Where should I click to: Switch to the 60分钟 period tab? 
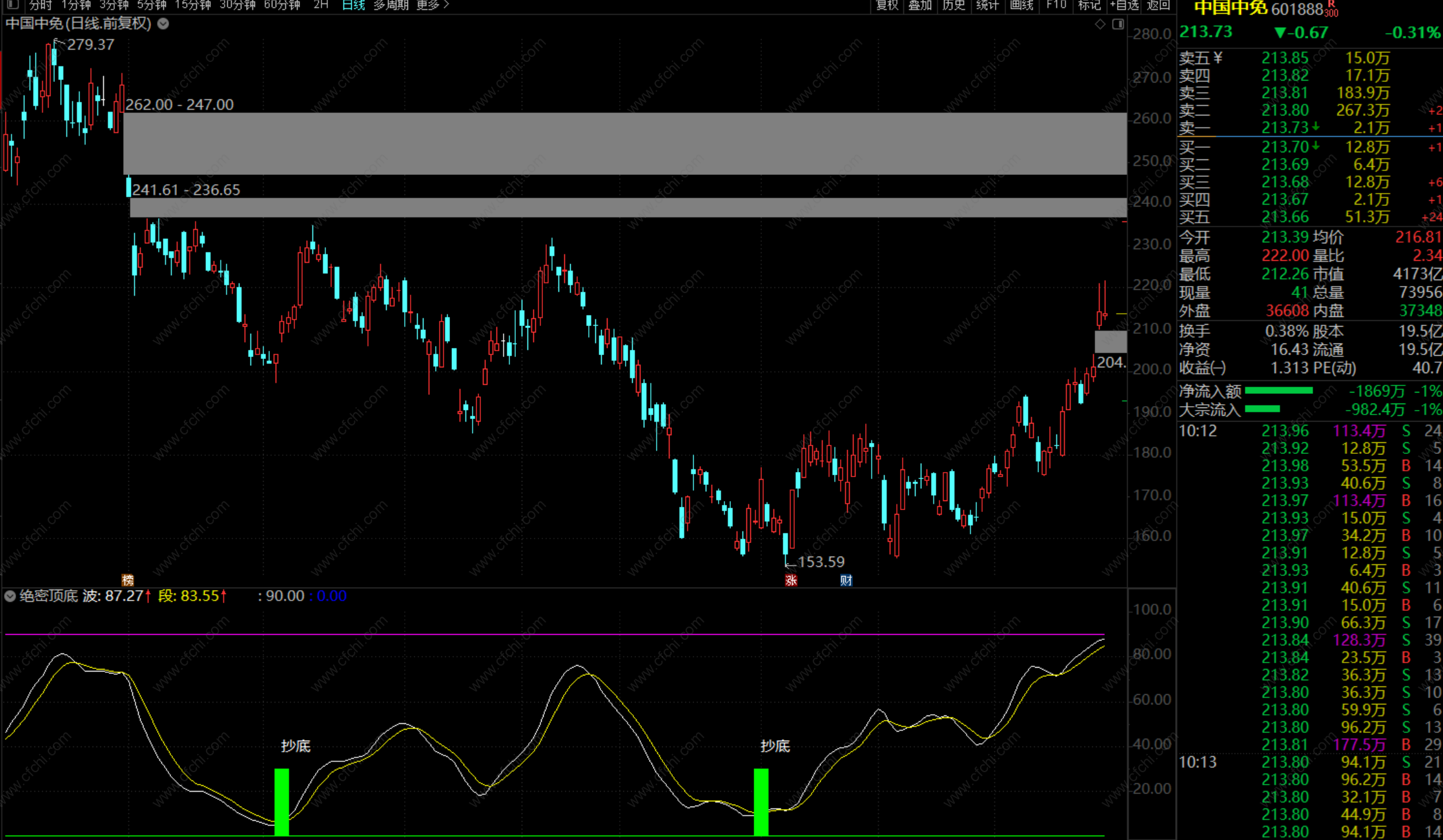point(282,5)
